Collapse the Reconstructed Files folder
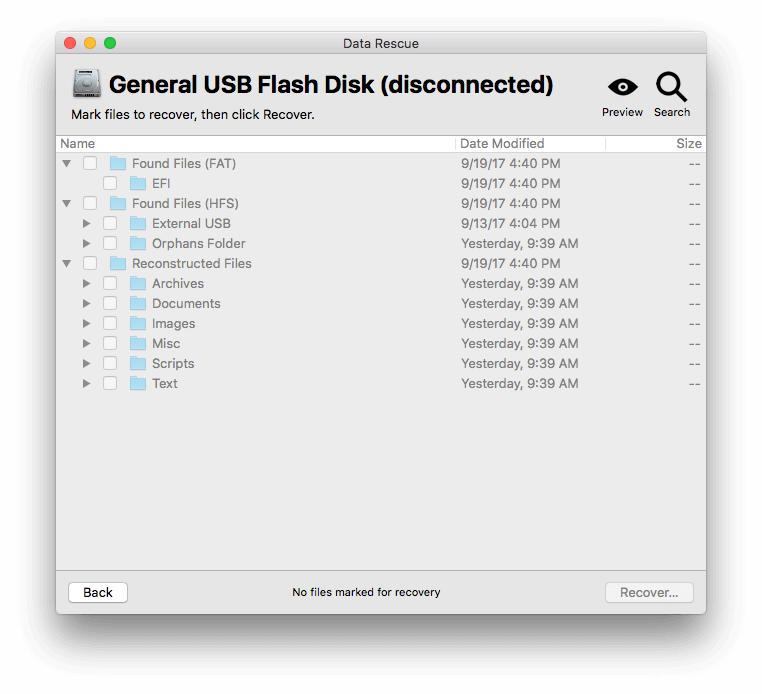 67,263
